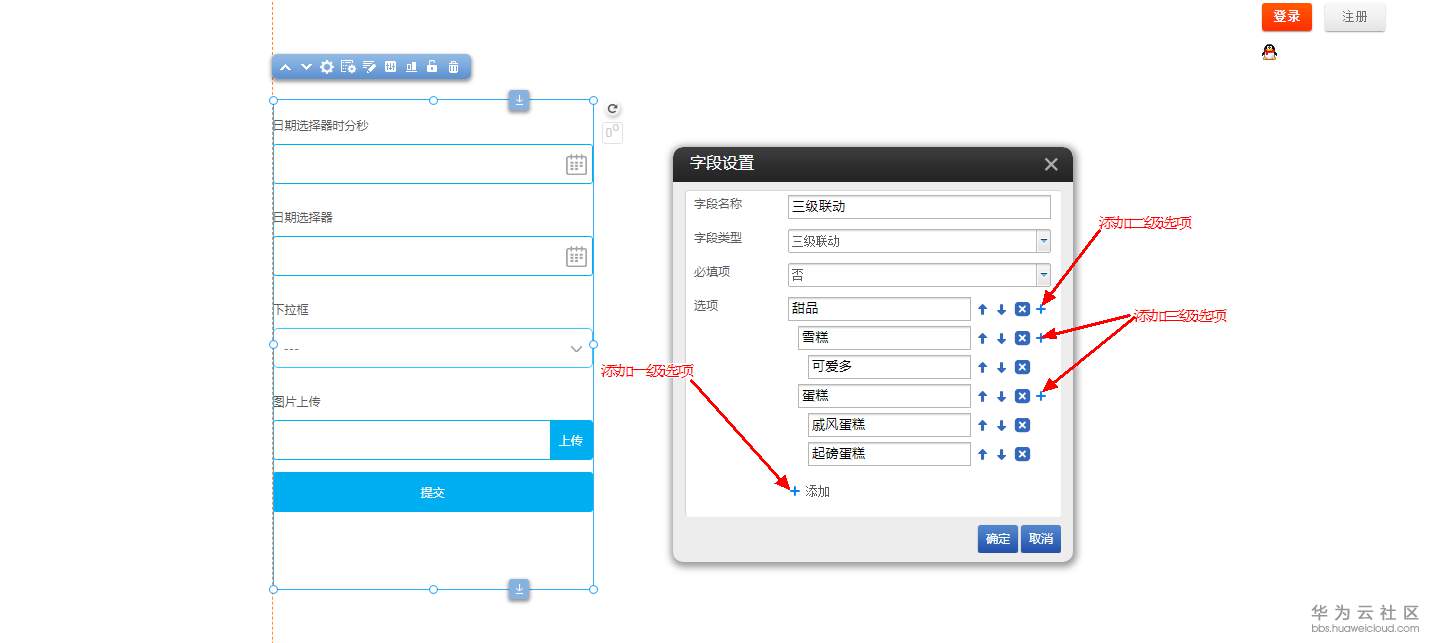Open the 字段类型 dropdown arrow
1433x643 pixels.
1043,241
